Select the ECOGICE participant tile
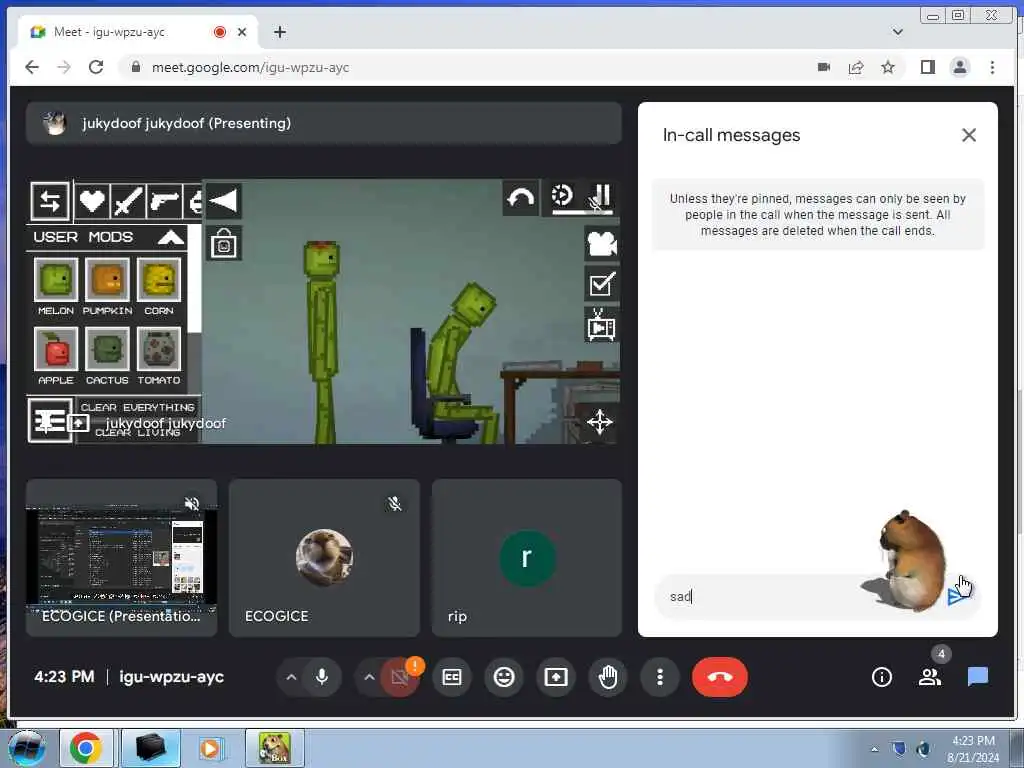Viewport: 1024px width, 768px height. (x=324, y=558)
